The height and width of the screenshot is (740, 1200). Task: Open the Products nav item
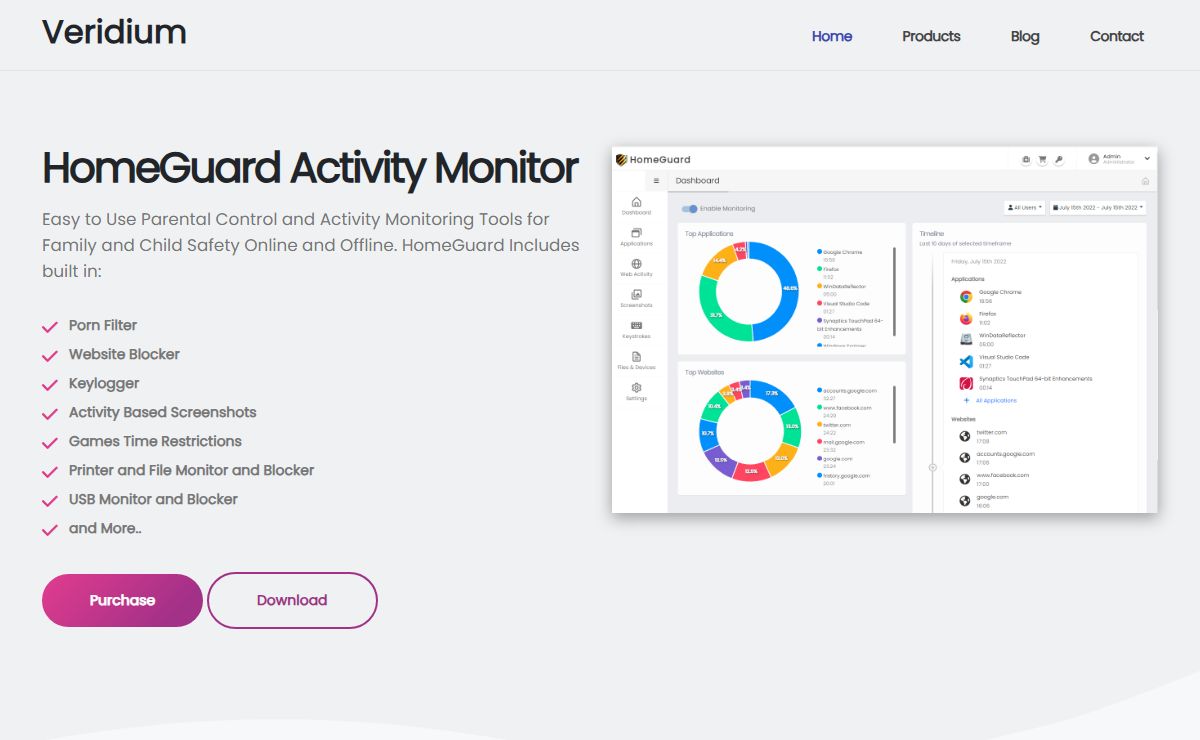coord(931,36)
